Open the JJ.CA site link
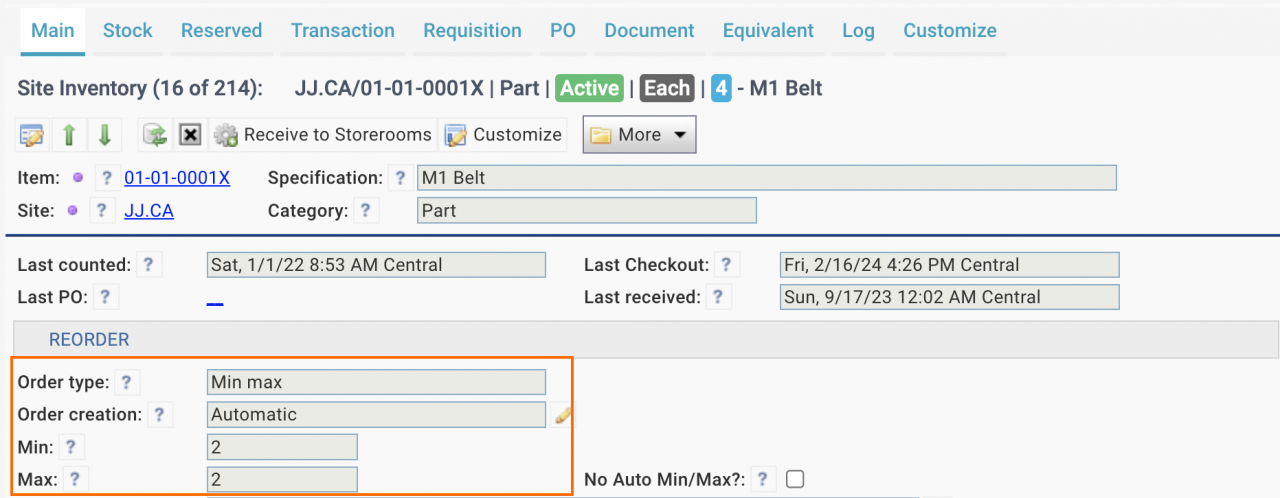The image size is (1280, 498). 149,211
